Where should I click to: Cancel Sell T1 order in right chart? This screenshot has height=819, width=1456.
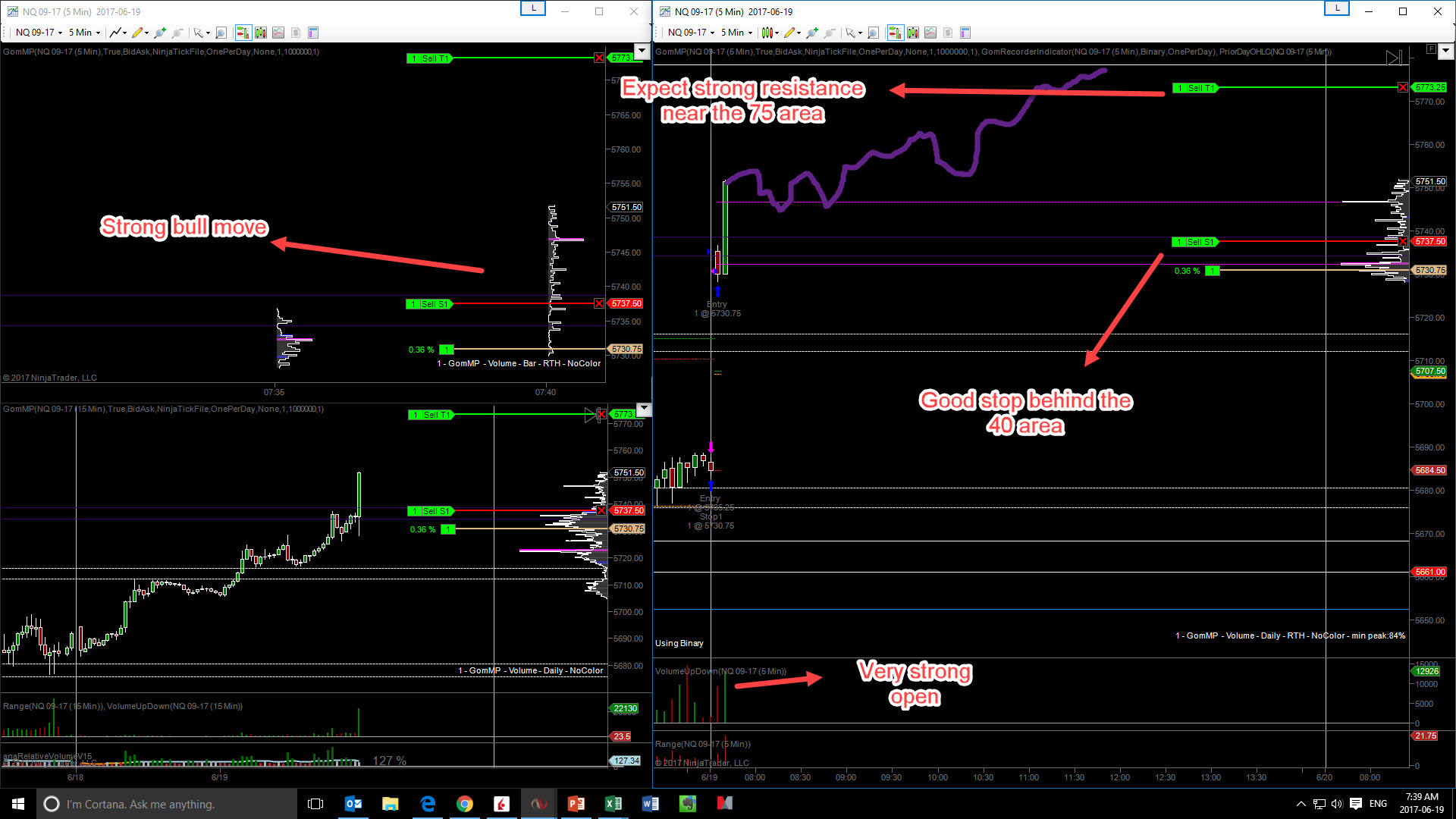tap(1403, 88)
